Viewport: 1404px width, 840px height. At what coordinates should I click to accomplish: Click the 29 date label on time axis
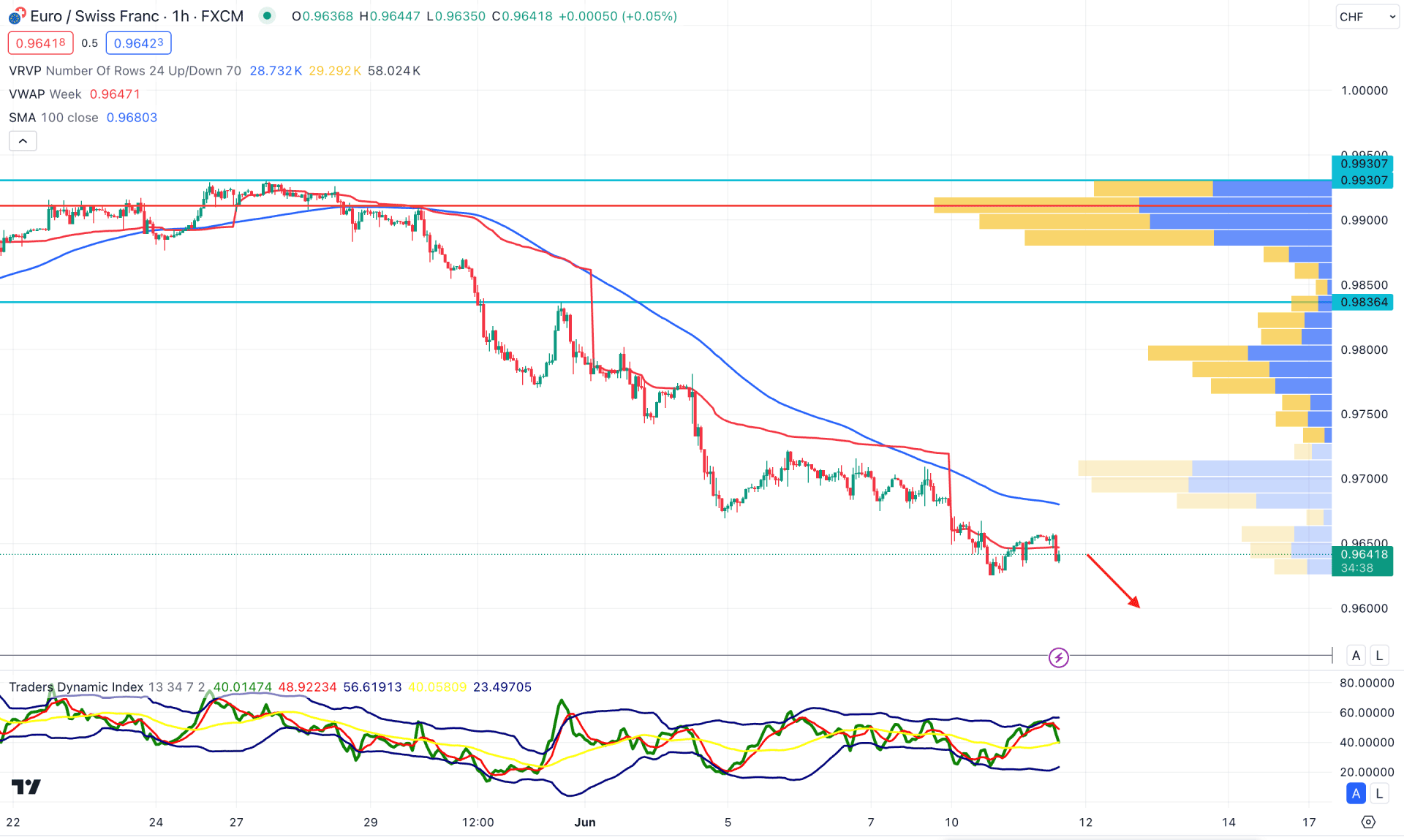[x=371, y=822]
